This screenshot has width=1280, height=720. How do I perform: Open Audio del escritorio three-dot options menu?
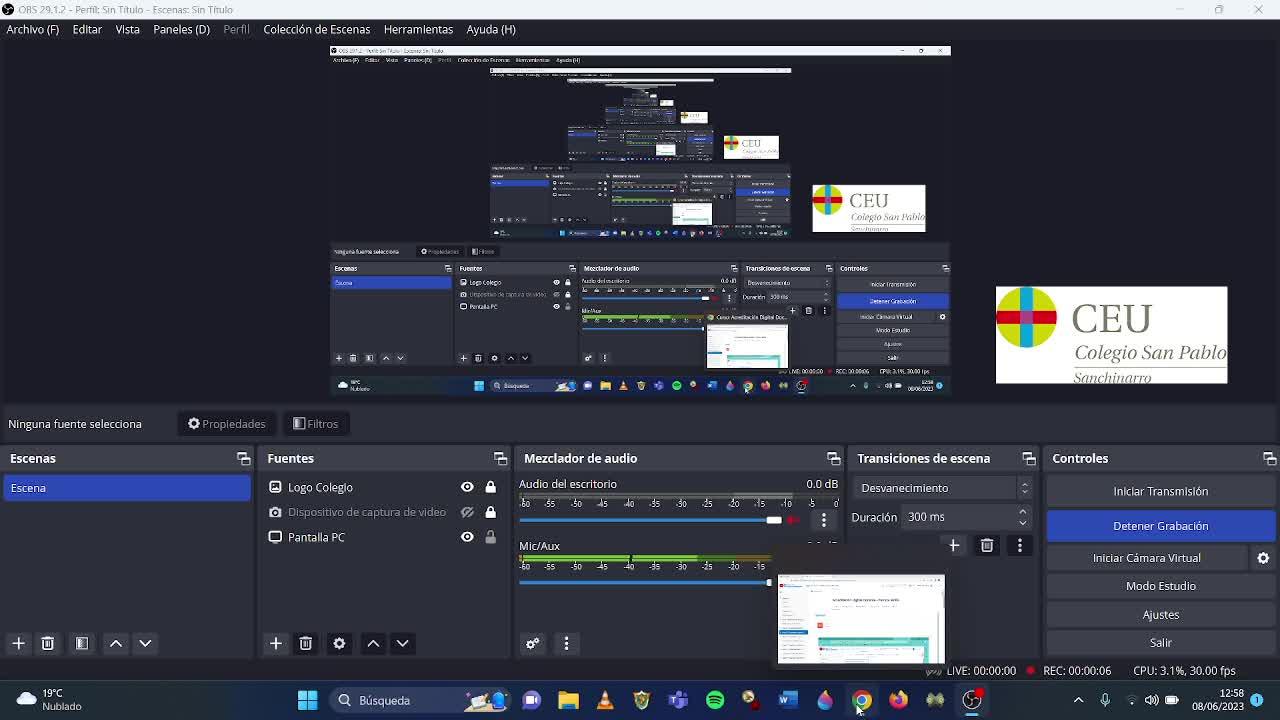coord(823,520)
